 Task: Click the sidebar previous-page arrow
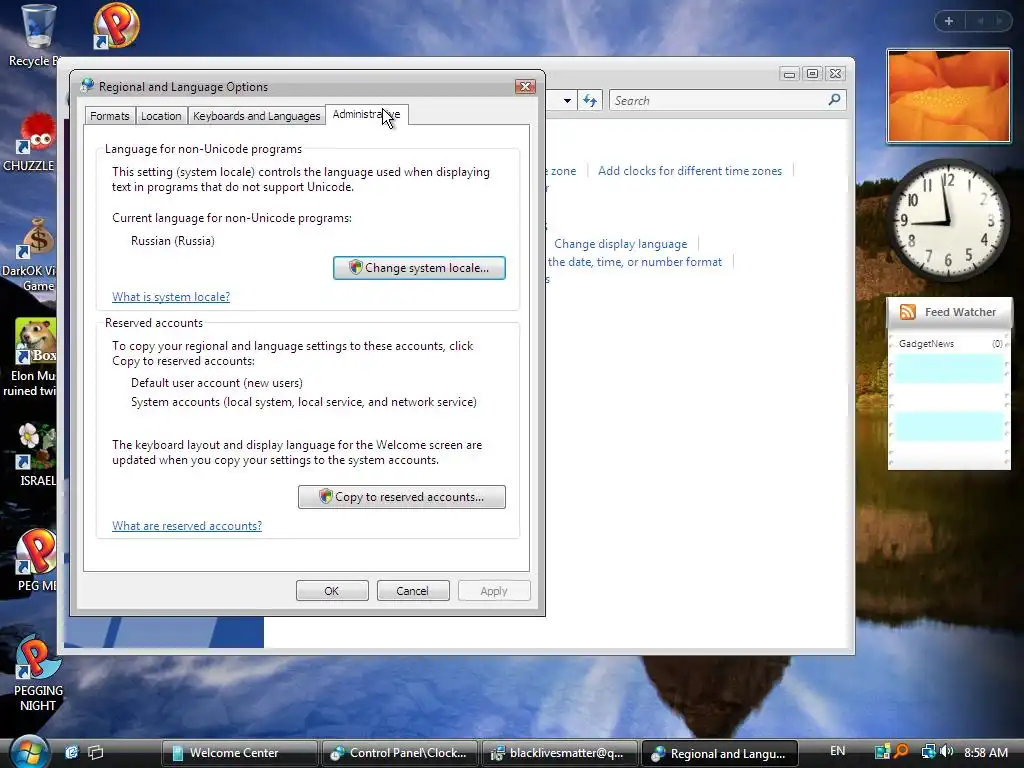[980, 21]
